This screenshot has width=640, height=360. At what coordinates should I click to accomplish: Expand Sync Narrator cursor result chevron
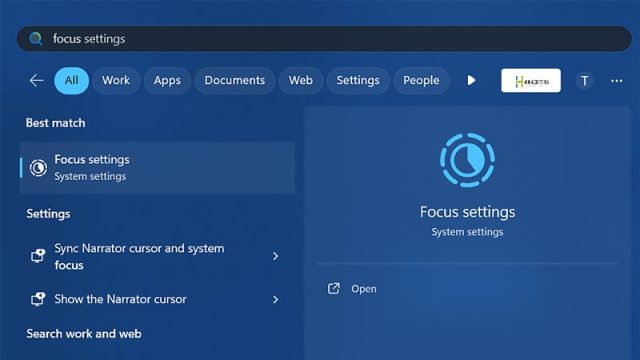276,256
